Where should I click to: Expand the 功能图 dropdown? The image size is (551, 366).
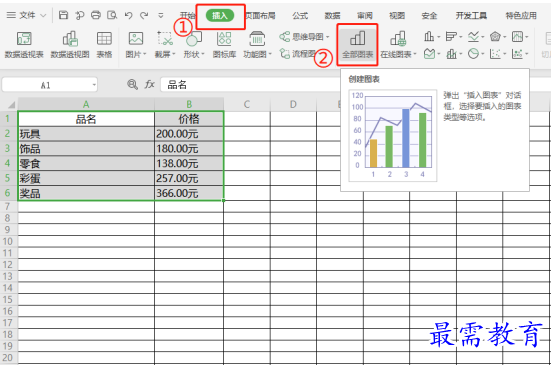[x=270, y=54]
